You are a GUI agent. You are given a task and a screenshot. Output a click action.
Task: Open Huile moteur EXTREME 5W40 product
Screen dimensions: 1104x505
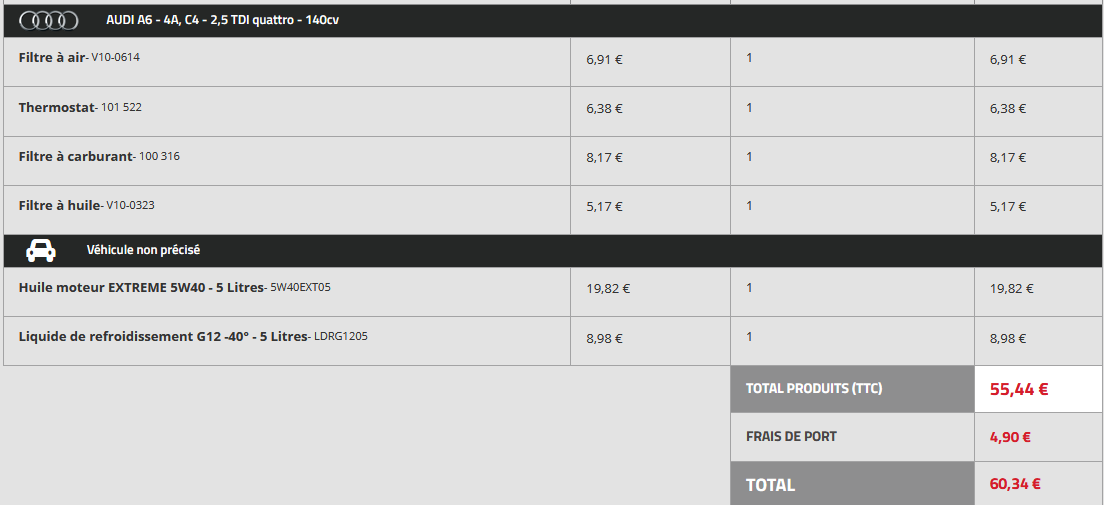[141, 287]
